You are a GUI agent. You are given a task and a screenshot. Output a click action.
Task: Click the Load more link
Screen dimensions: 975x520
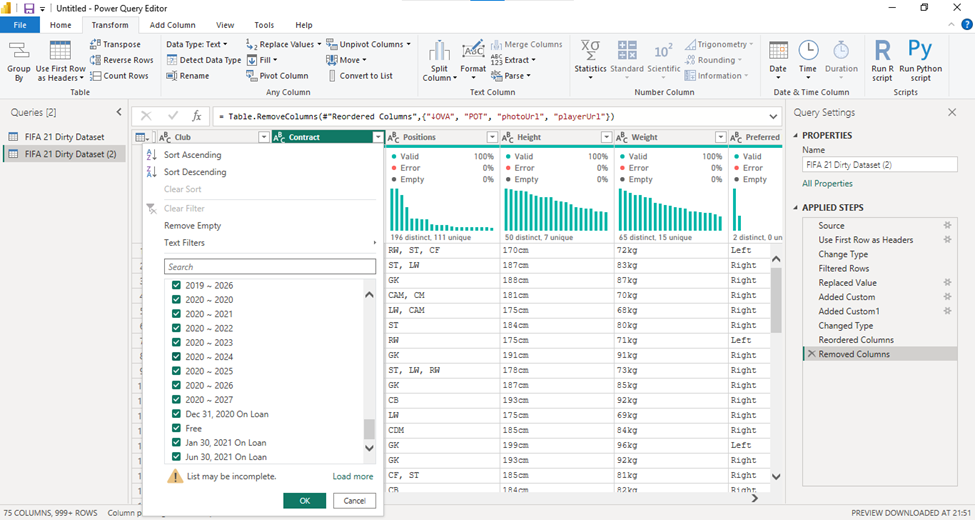click(353, 476)
